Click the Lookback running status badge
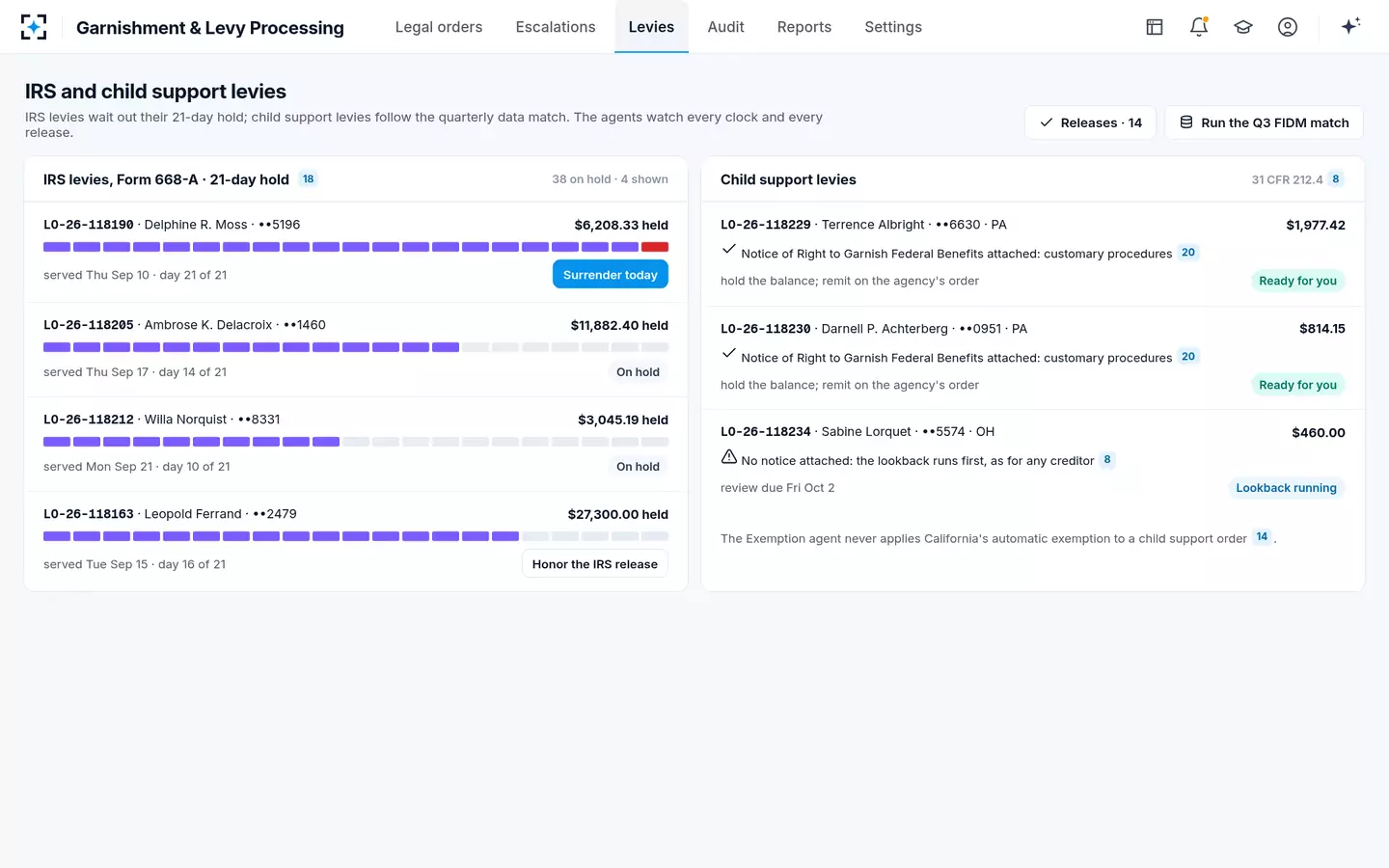The image size is (1389, 868). click(1286, 488)
